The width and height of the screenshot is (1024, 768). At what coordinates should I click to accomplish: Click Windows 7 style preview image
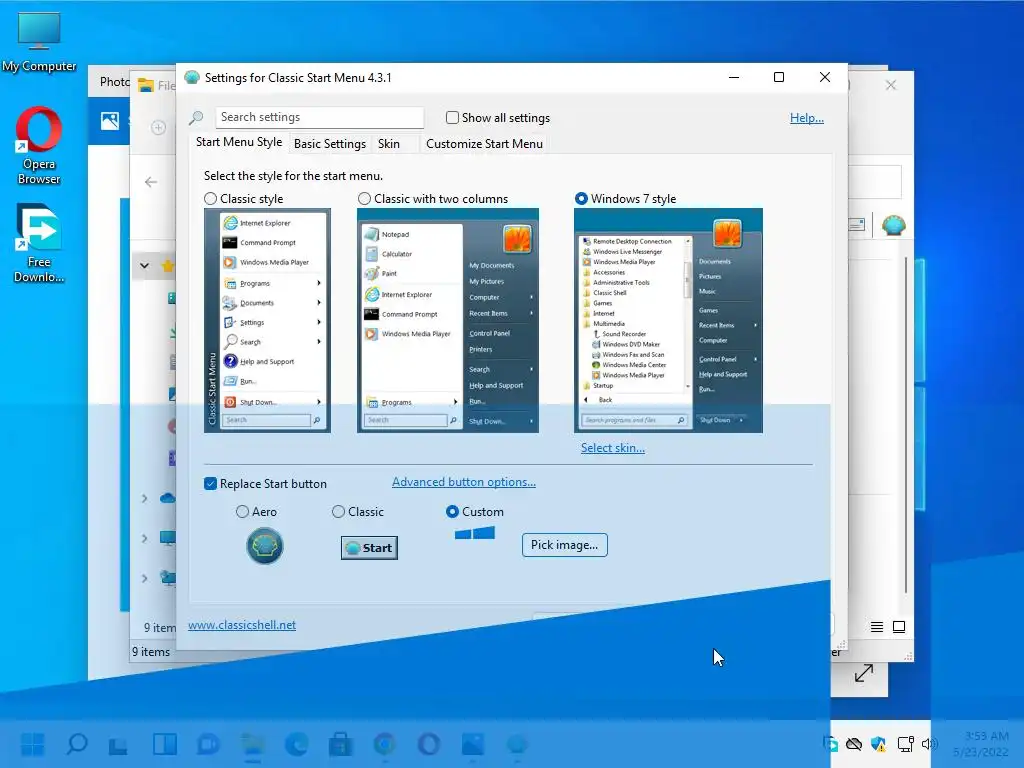coord(668,321)
